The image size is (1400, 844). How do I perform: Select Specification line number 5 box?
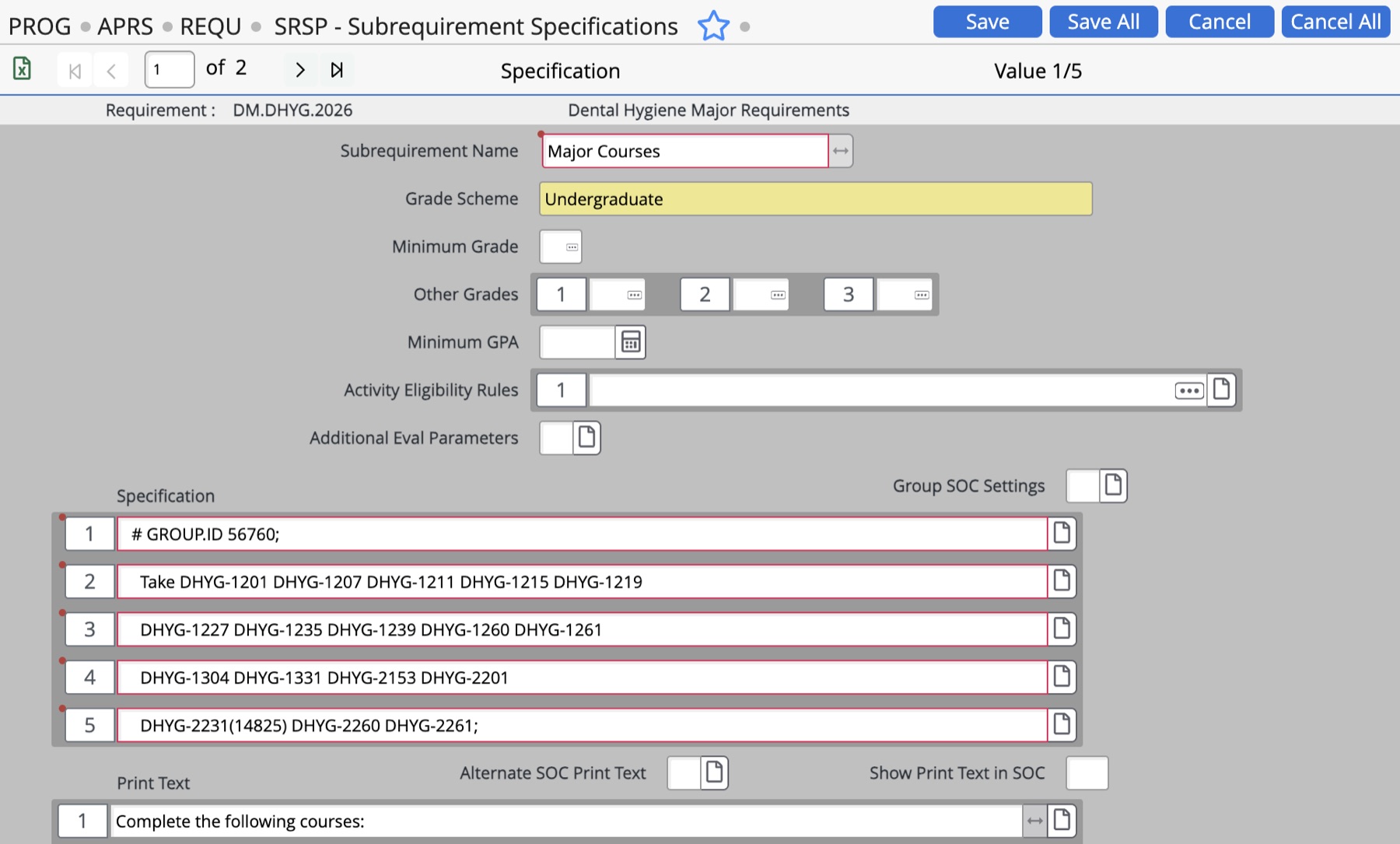pyautogui.click(x=89, y=725)
